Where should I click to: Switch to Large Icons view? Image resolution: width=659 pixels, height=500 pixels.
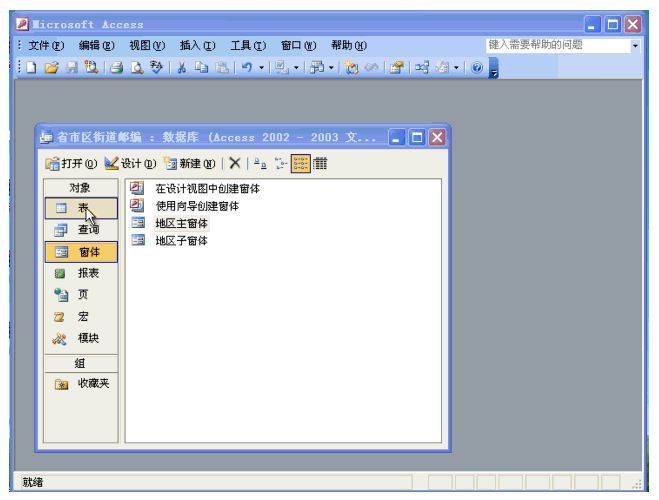tap(260, 163)
